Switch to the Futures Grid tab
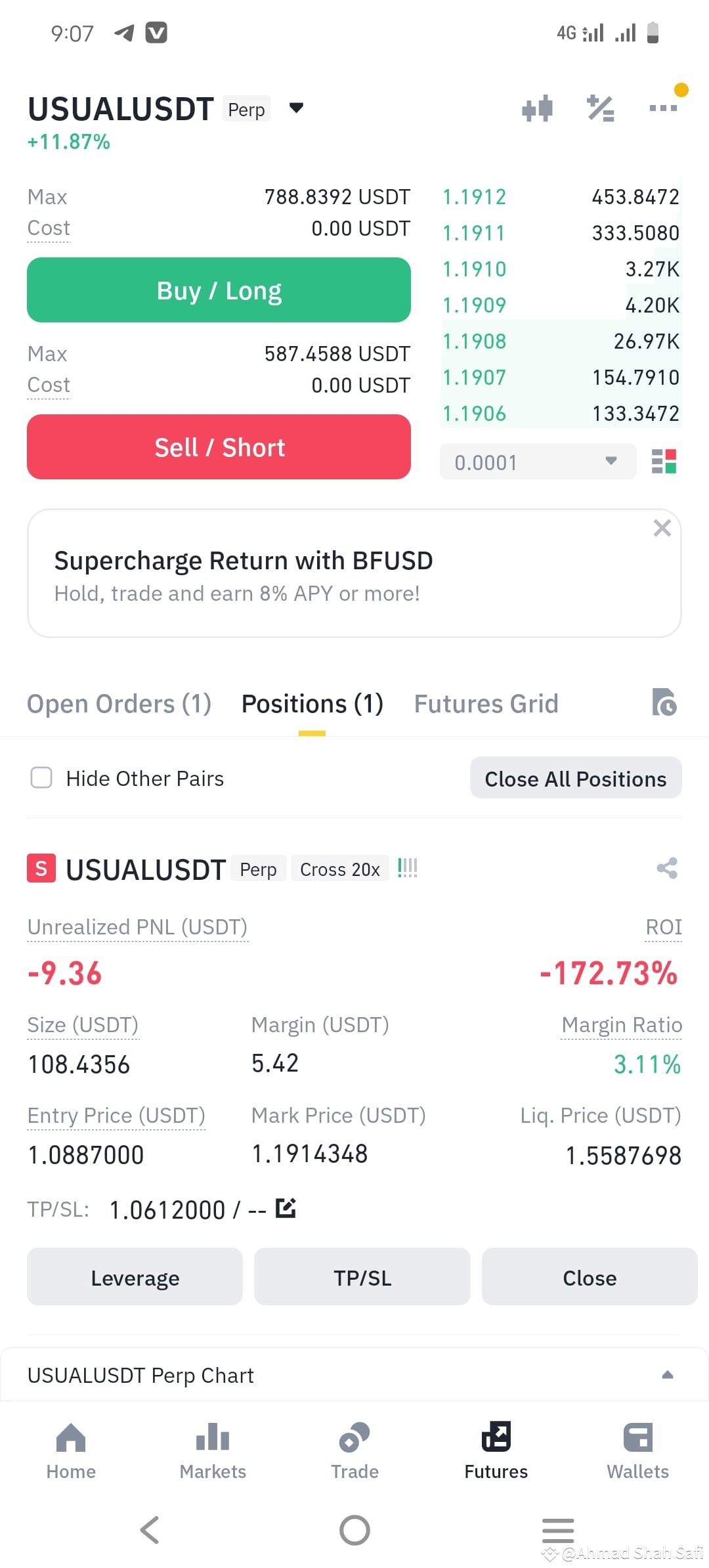Viewport: 709px width, 1568px height. [x=486, y=704]
